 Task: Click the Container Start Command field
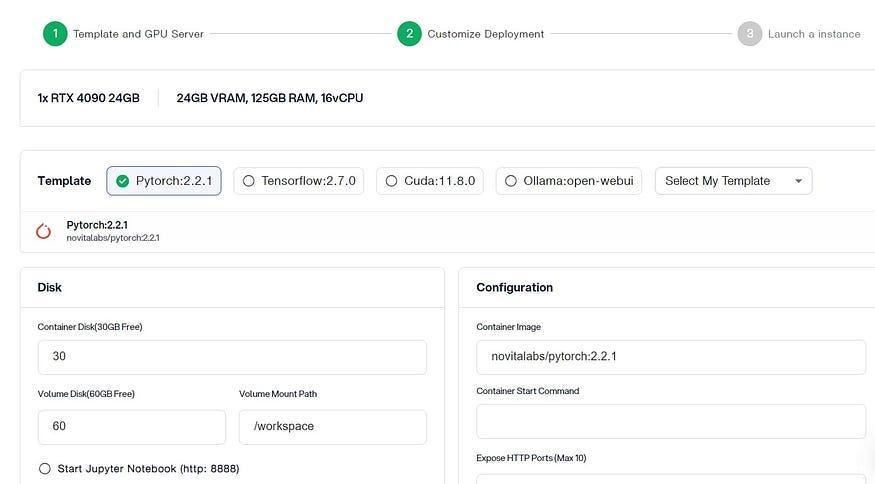click(x=671, y=421)
